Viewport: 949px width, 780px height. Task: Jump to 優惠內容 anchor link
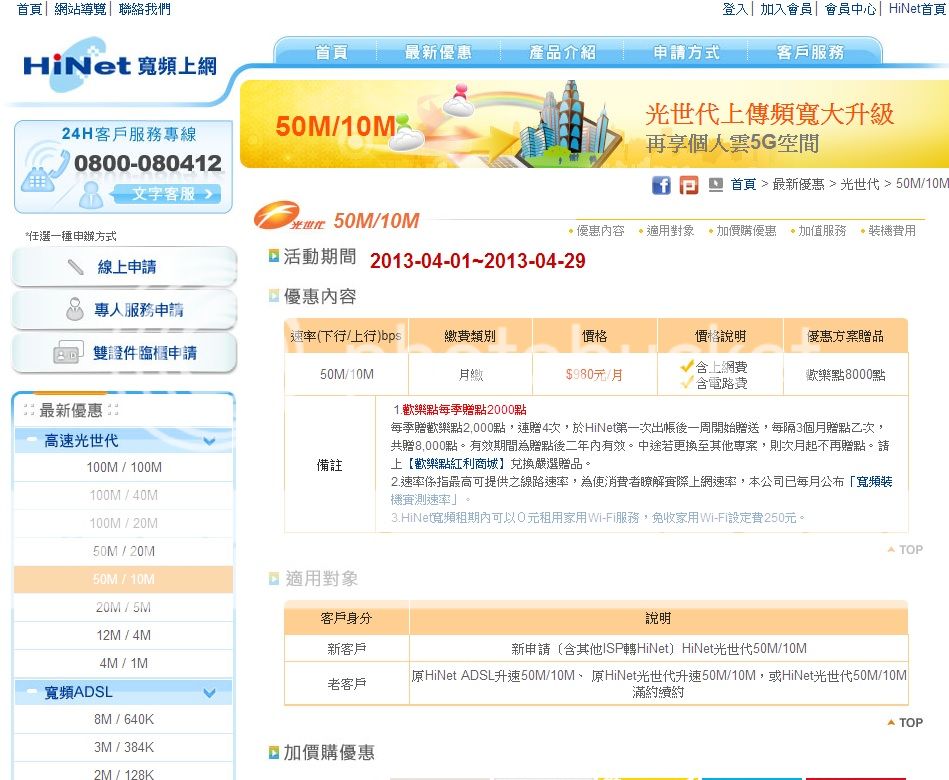coord(600,231)
